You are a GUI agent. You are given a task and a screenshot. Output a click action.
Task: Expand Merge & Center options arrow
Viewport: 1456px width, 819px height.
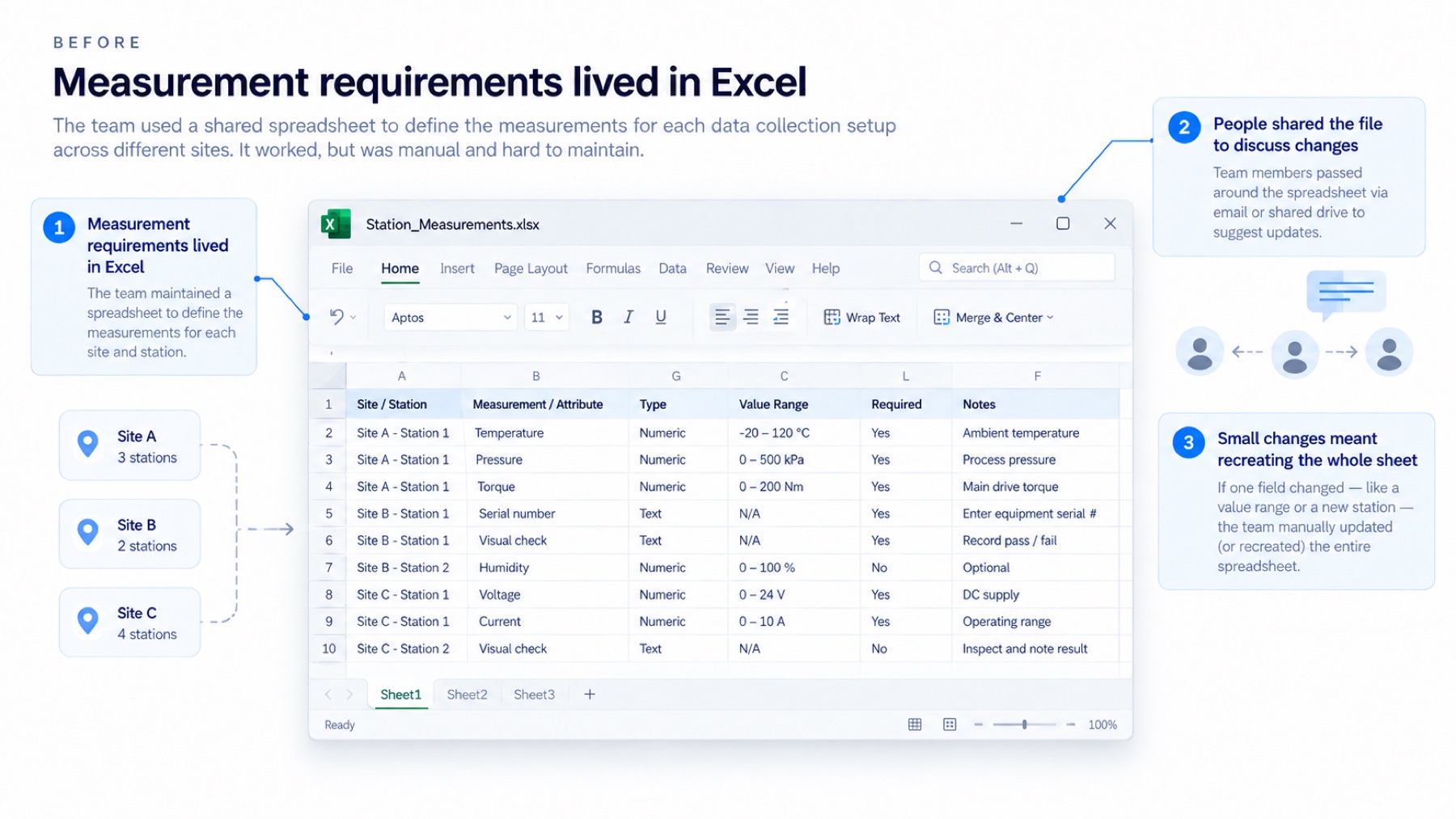(x=1050, y=318)
